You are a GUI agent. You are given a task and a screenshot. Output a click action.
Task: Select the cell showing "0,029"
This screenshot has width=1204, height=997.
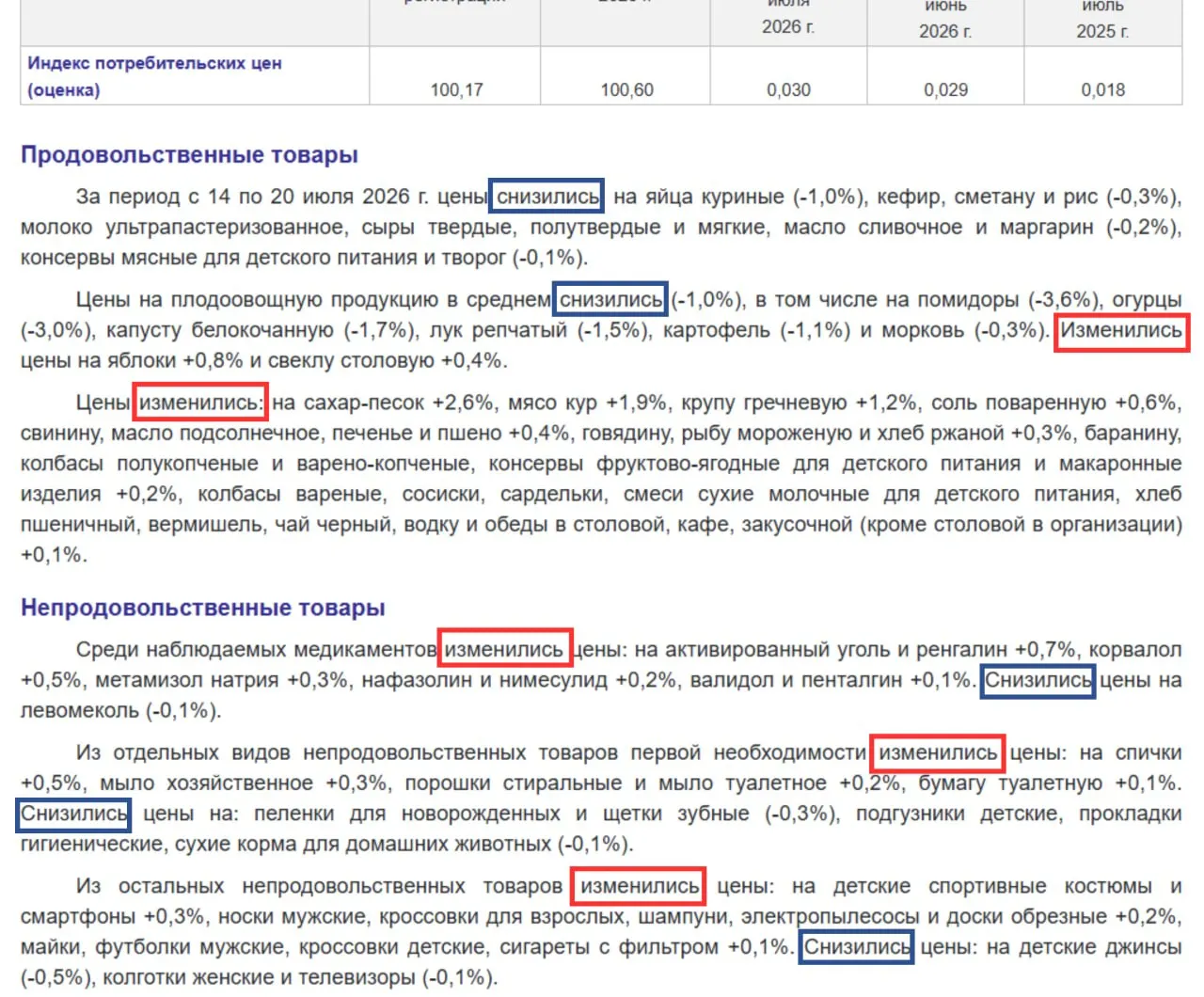945,90
